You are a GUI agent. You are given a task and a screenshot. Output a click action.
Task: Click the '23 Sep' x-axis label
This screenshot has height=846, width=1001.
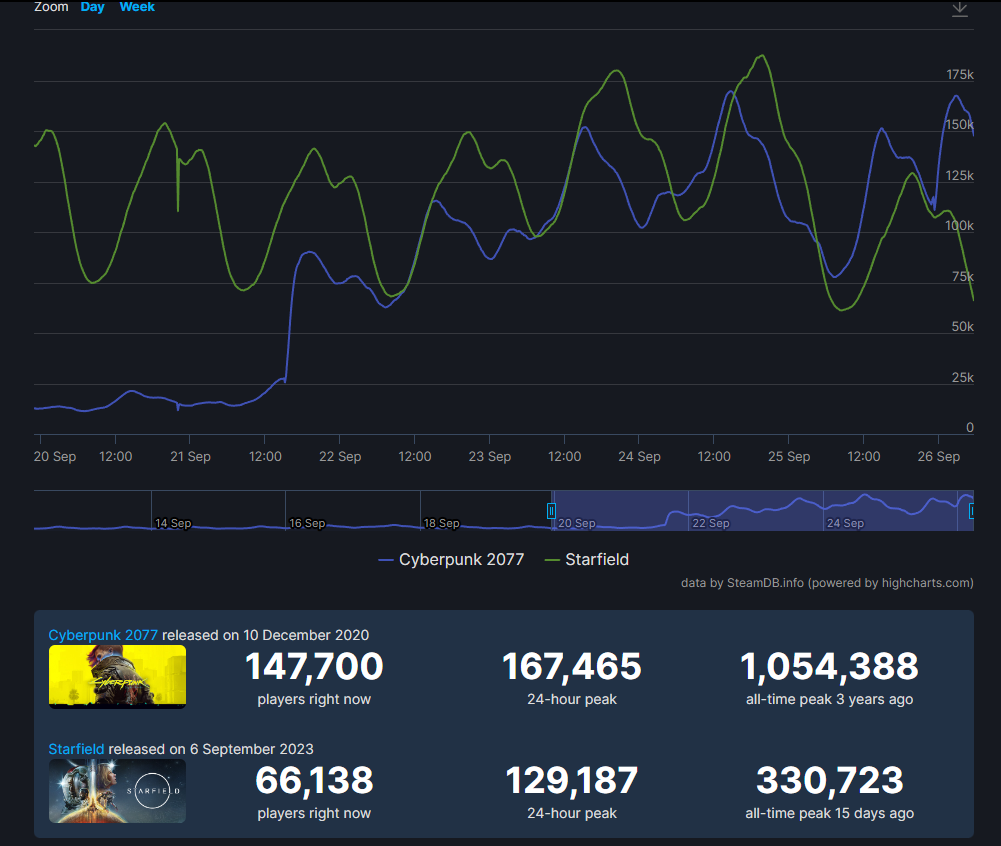tap(490, 457)
